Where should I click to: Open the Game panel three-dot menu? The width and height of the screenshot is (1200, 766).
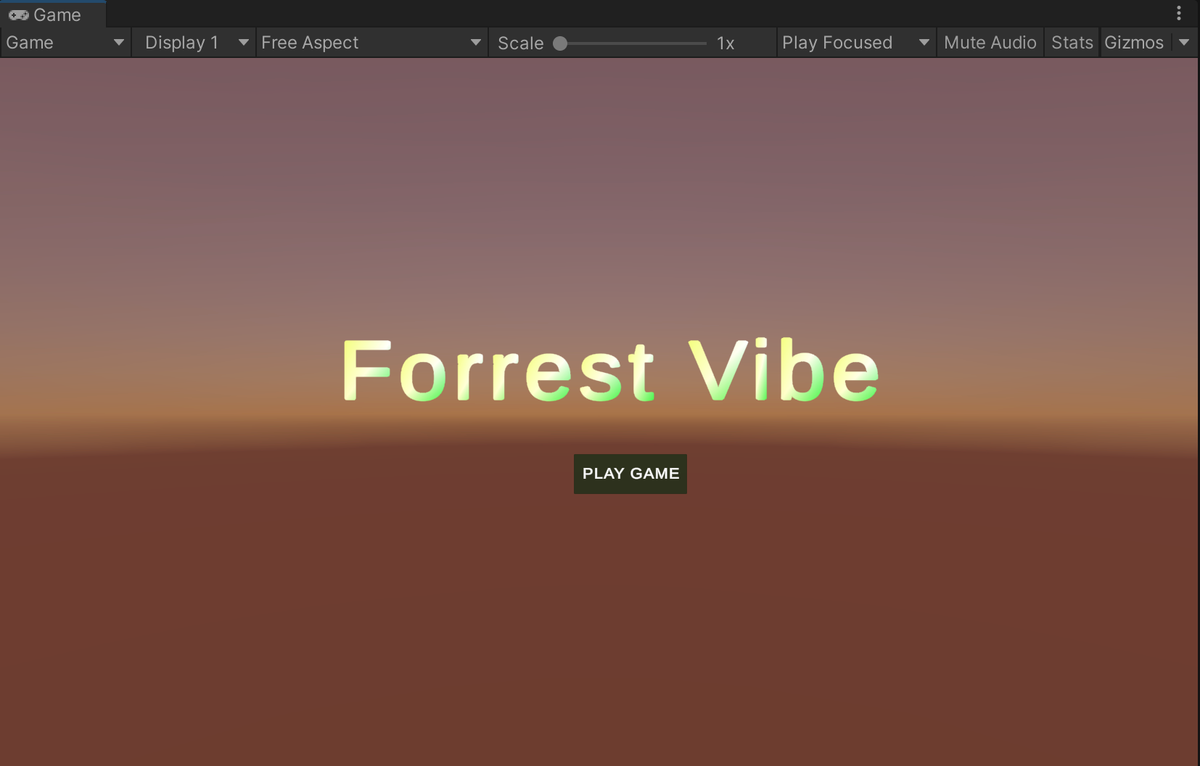1179,14
